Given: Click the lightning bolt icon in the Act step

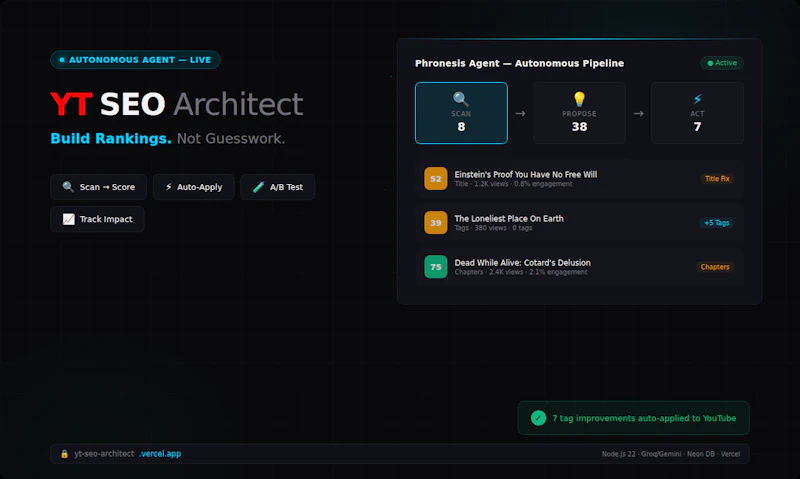Looking at the screenshot, I should (x=697, y=99).
